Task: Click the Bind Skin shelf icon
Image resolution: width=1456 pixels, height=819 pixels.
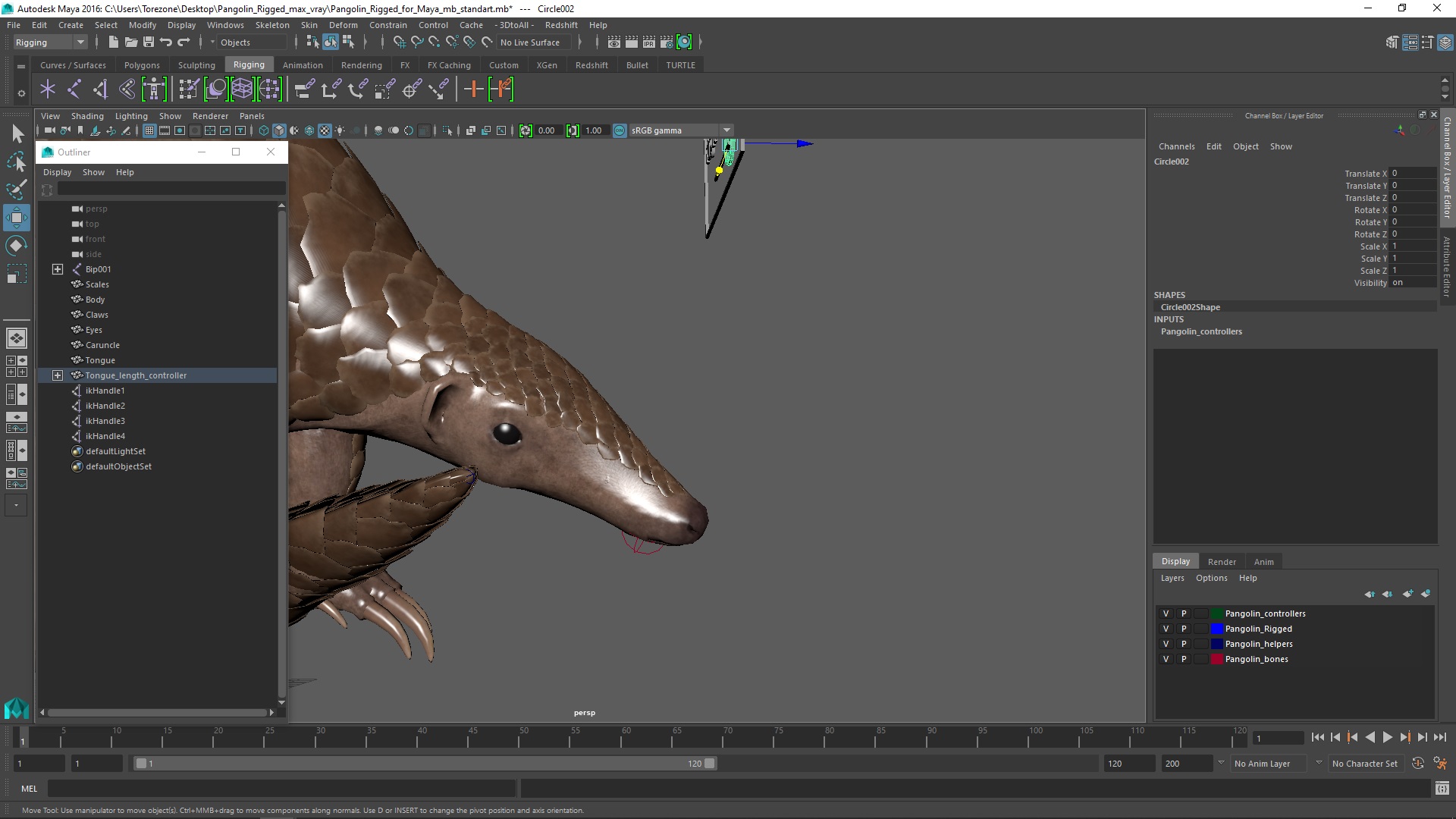Action: [127, 89]
